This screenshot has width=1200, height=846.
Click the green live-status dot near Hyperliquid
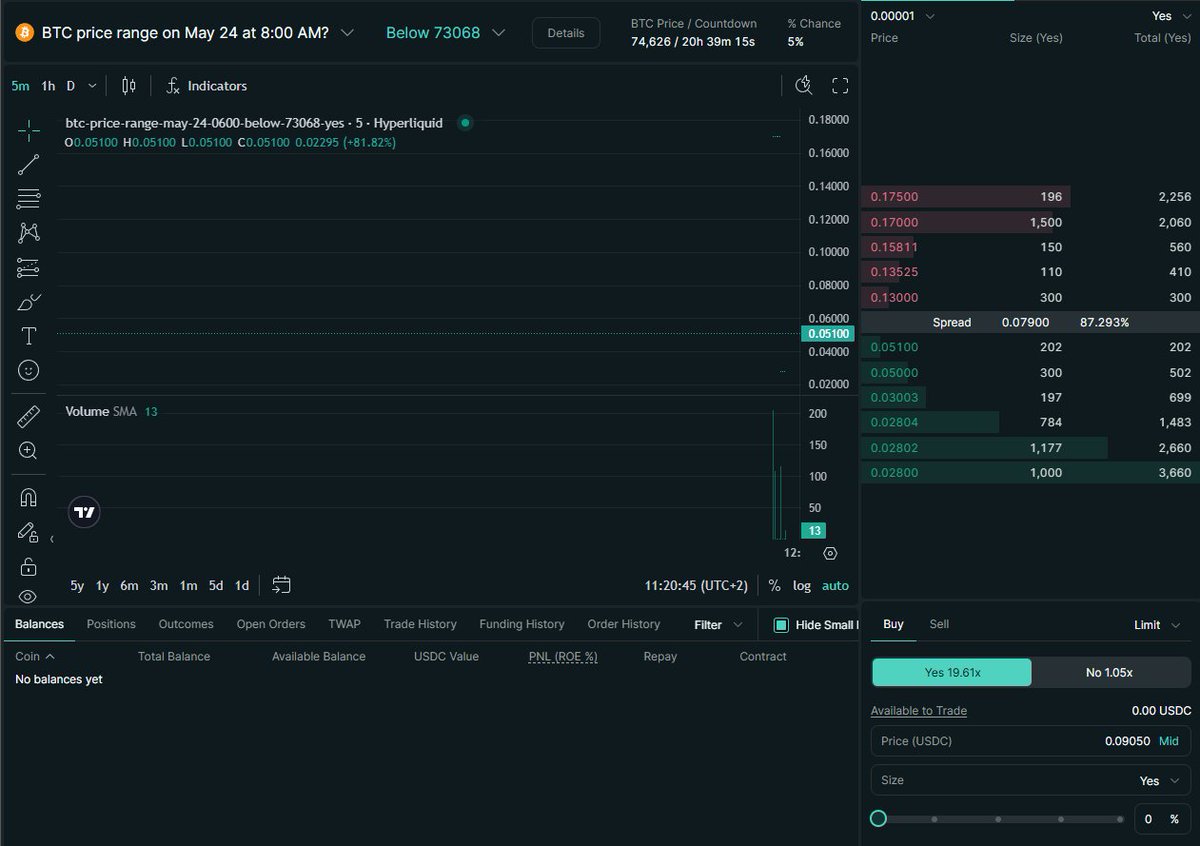(465, 123)
